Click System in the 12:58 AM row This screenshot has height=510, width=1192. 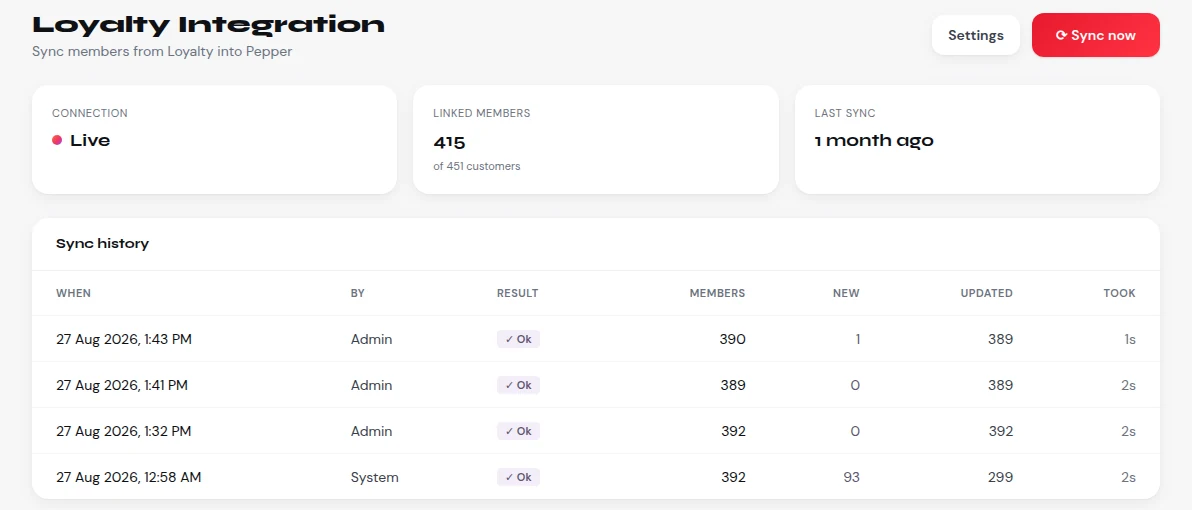[x=375, y=477]
